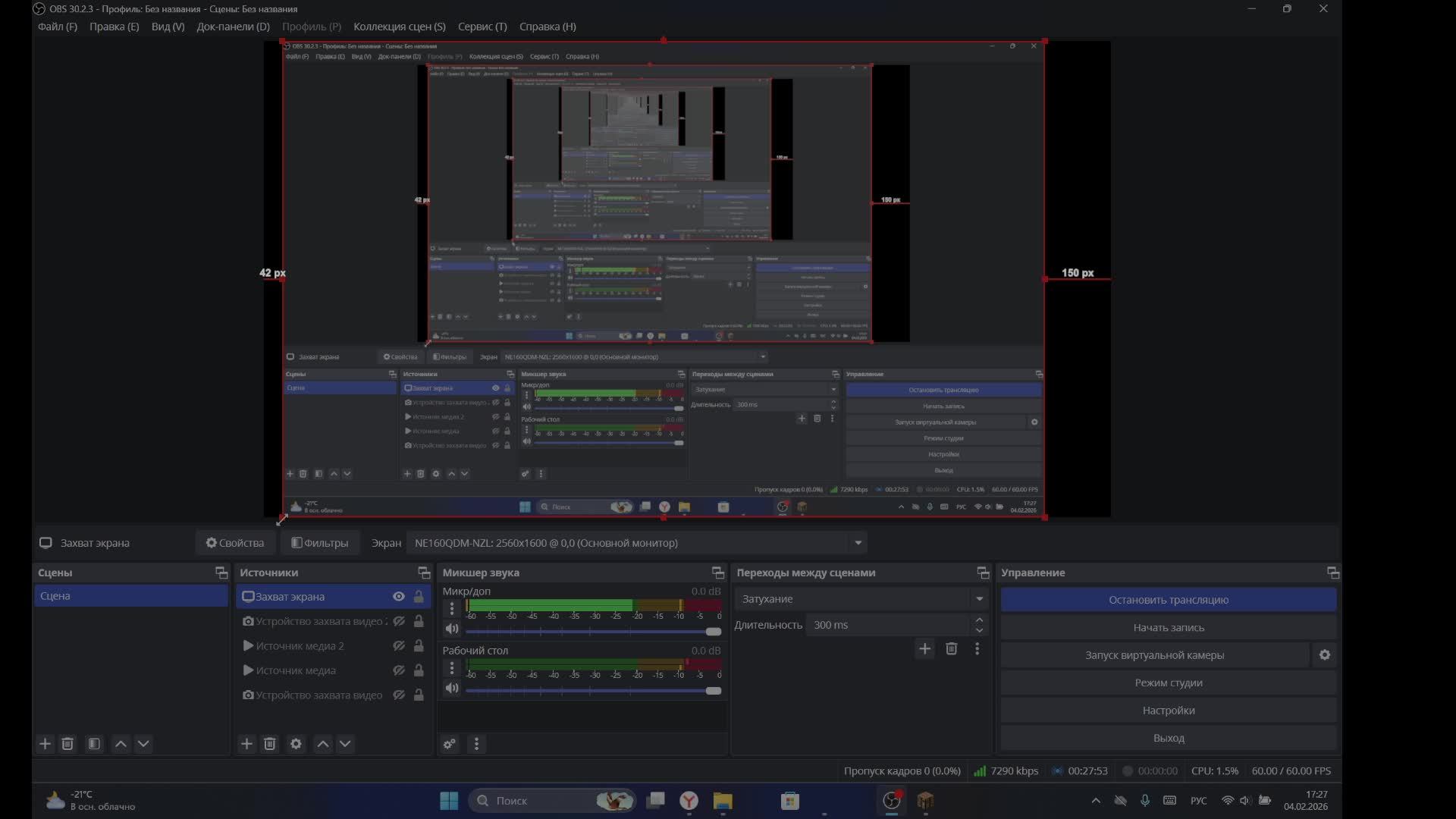Screen dimensions: 1456x819
Task: Mute the Микр/доп audio channel
Action: 452,629
